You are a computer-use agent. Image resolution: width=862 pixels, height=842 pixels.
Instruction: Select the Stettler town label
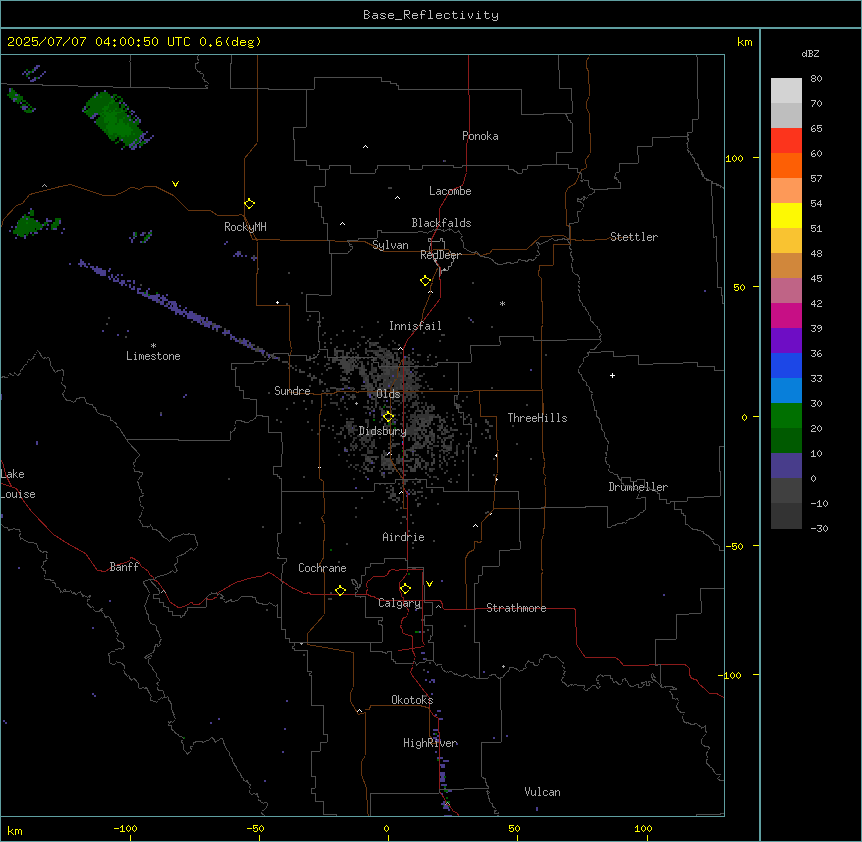(x=634, y=237)
